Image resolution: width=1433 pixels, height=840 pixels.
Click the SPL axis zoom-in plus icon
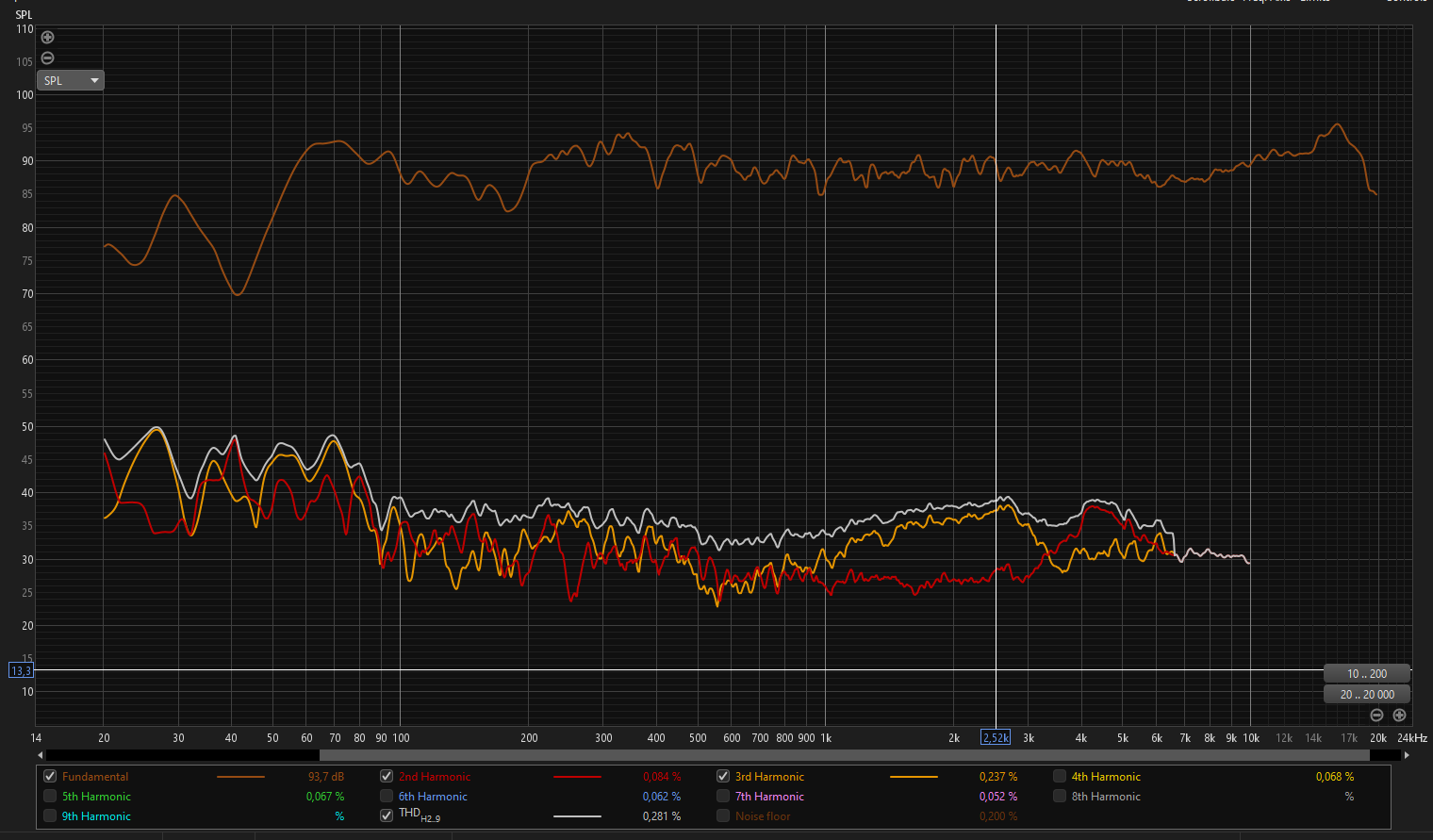point(47,38)
